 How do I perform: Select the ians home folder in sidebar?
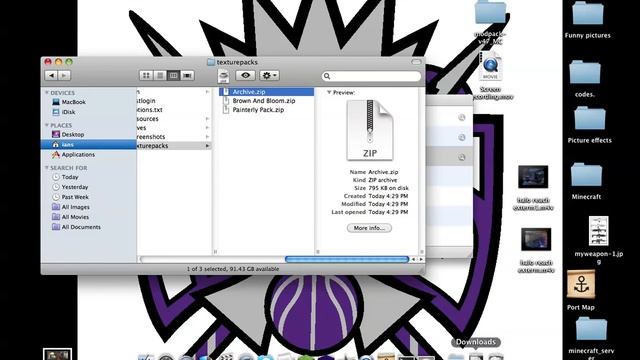tap(89, 144)
